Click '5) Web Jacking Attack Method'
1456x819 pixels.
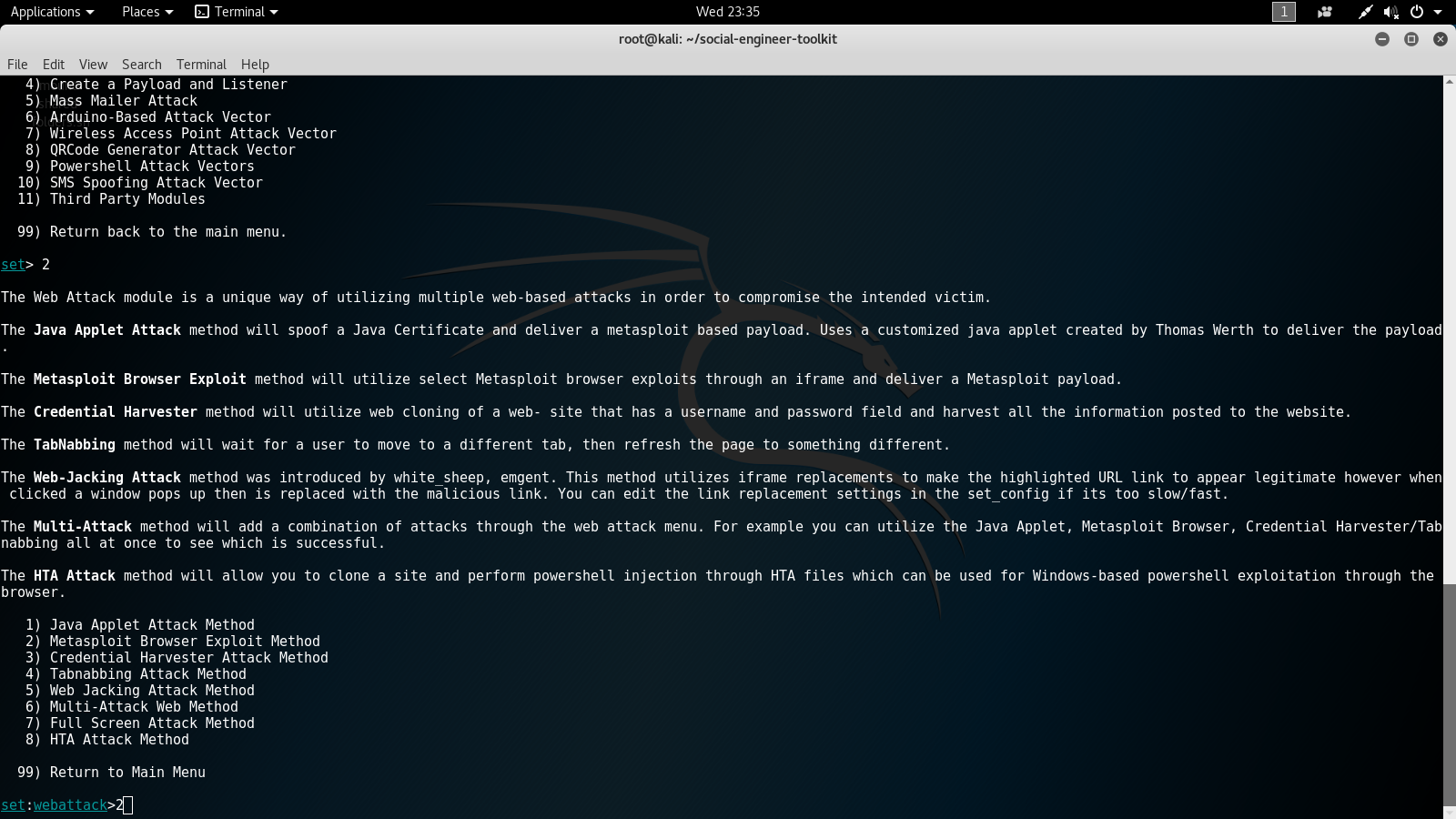[140, 691]
